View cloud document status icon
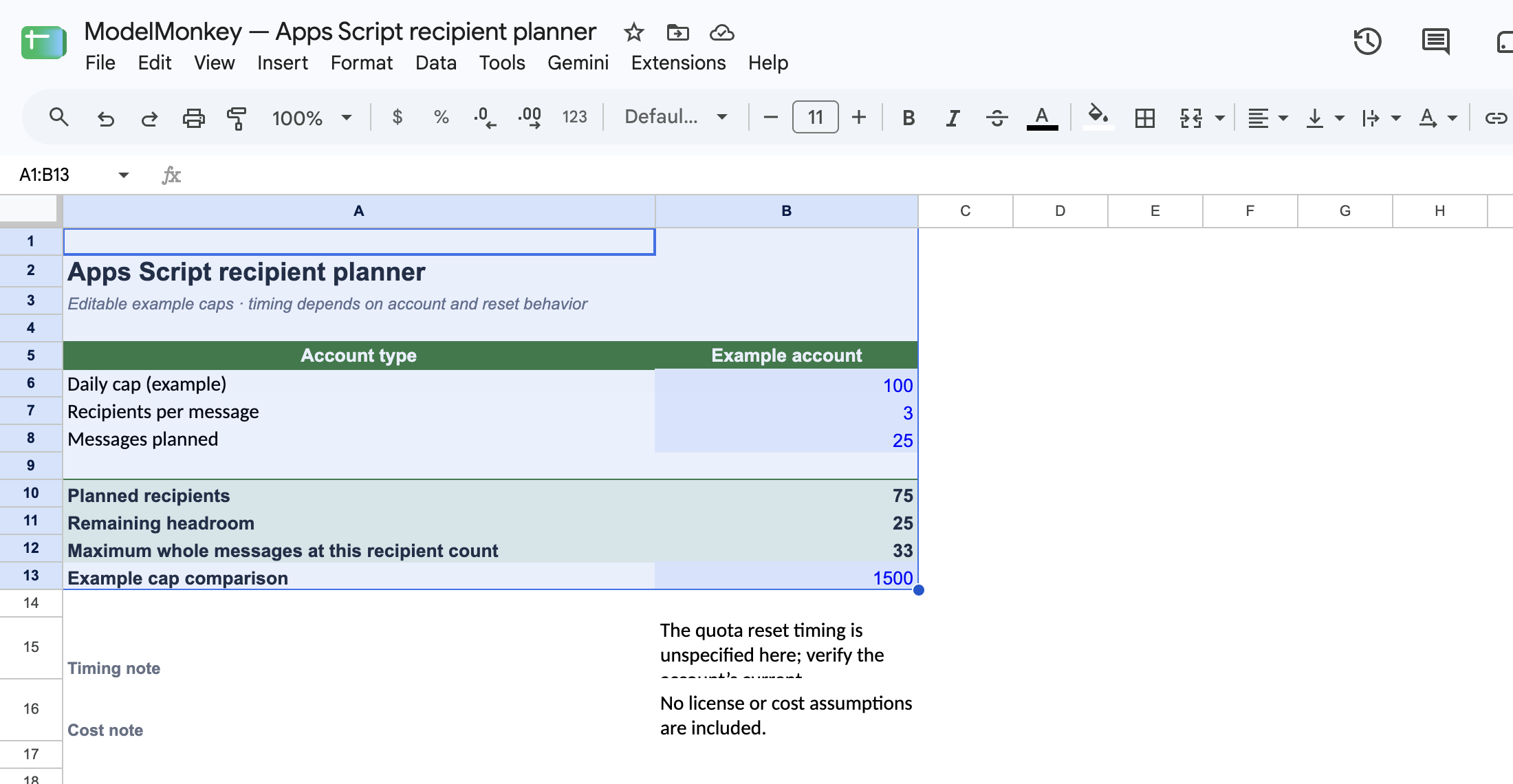 pyautogui.click(x=722, y=32)
